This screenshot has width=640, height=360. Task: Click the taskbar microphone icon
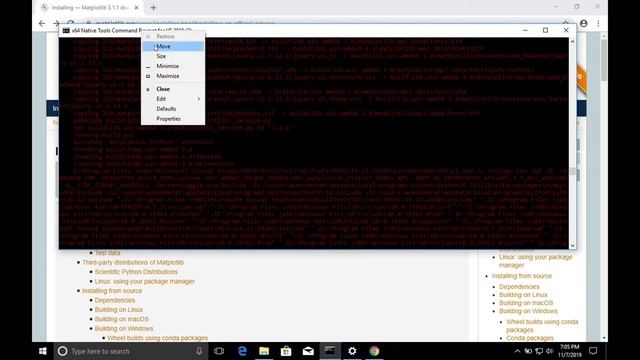coord(199,351)
